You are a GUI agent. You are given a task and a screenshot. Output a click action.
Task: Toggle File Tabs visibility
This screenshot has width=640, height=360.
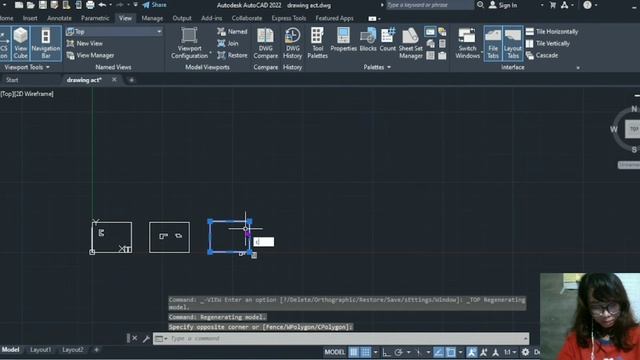(x=493, y=43)
